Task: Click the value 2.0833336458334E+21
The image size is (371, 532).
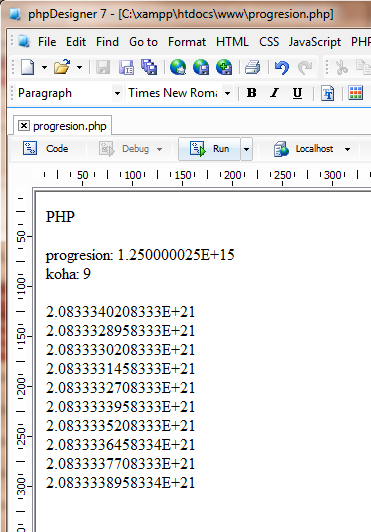Action: [120, 445]
